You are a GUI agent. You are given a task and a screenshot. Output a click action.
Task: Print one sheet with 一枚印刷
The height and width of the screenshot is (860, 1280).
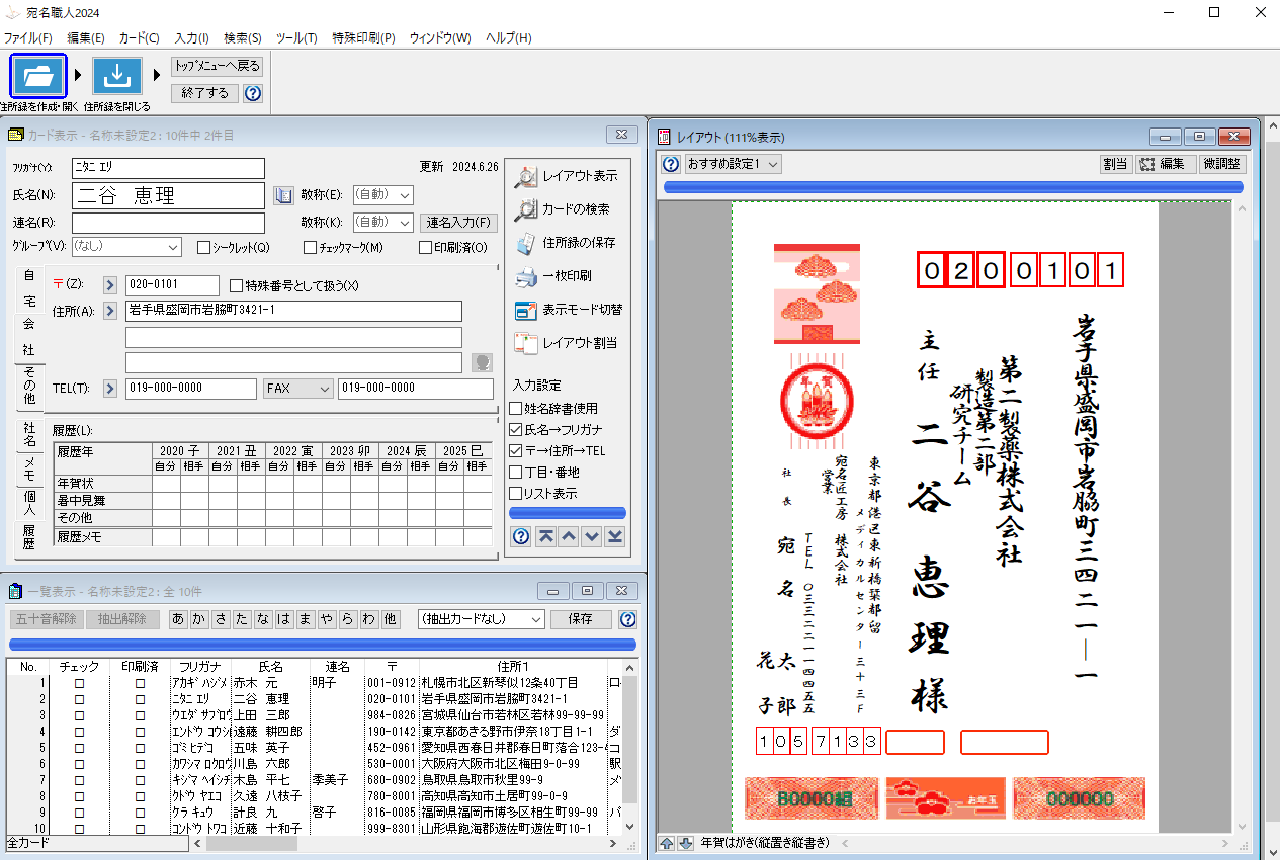tap(553, 276)
